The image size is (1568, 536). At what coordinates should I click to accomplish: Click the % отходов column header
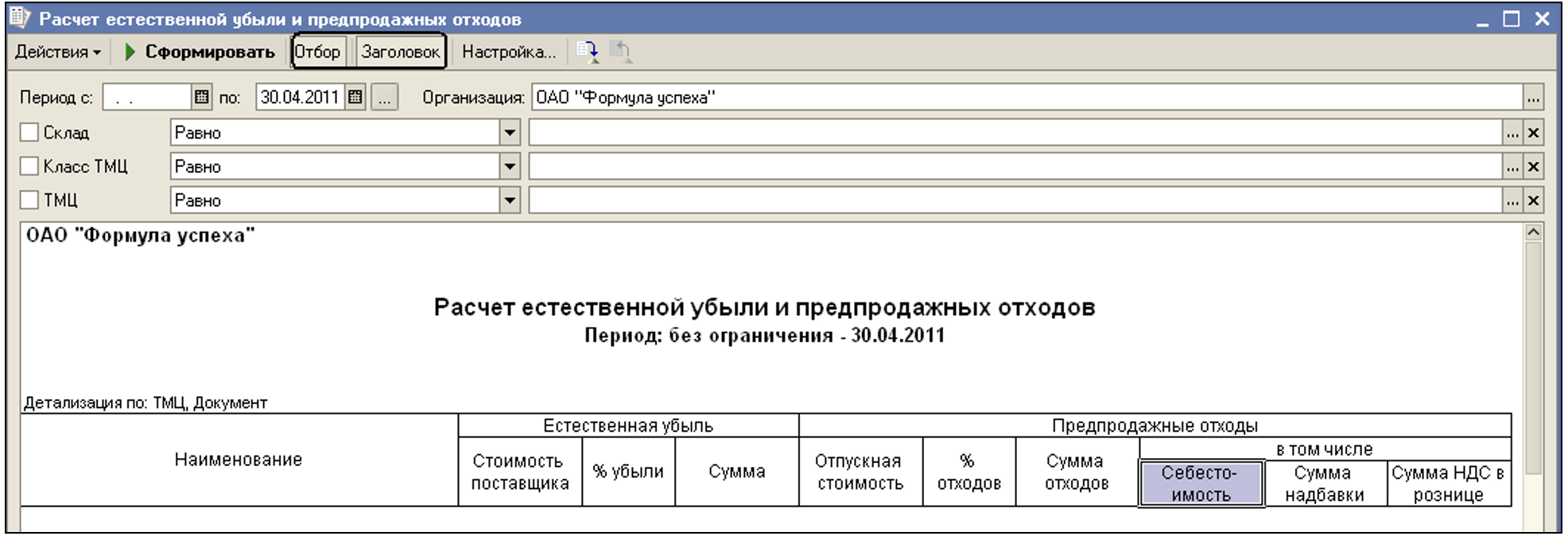[968, 472]
